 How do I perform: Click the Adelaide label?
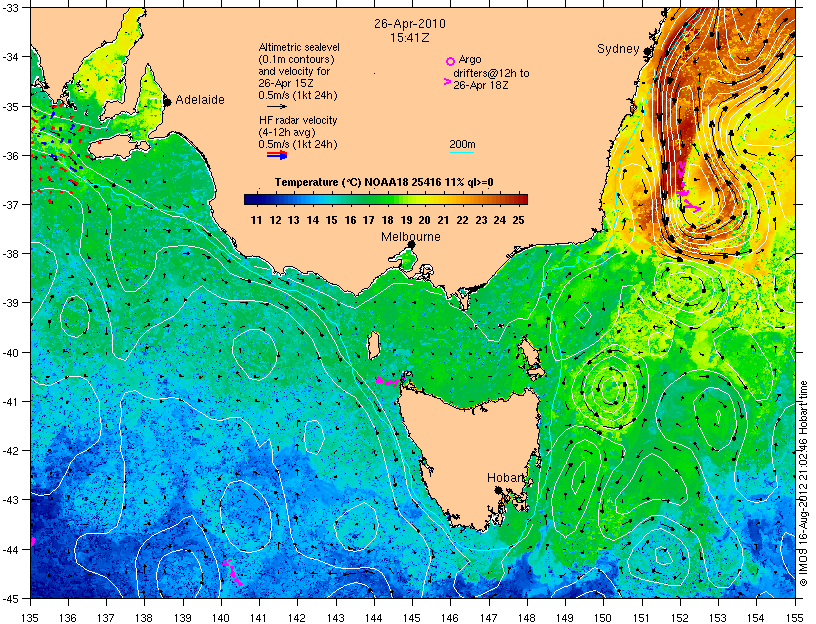tap(200, 99)
